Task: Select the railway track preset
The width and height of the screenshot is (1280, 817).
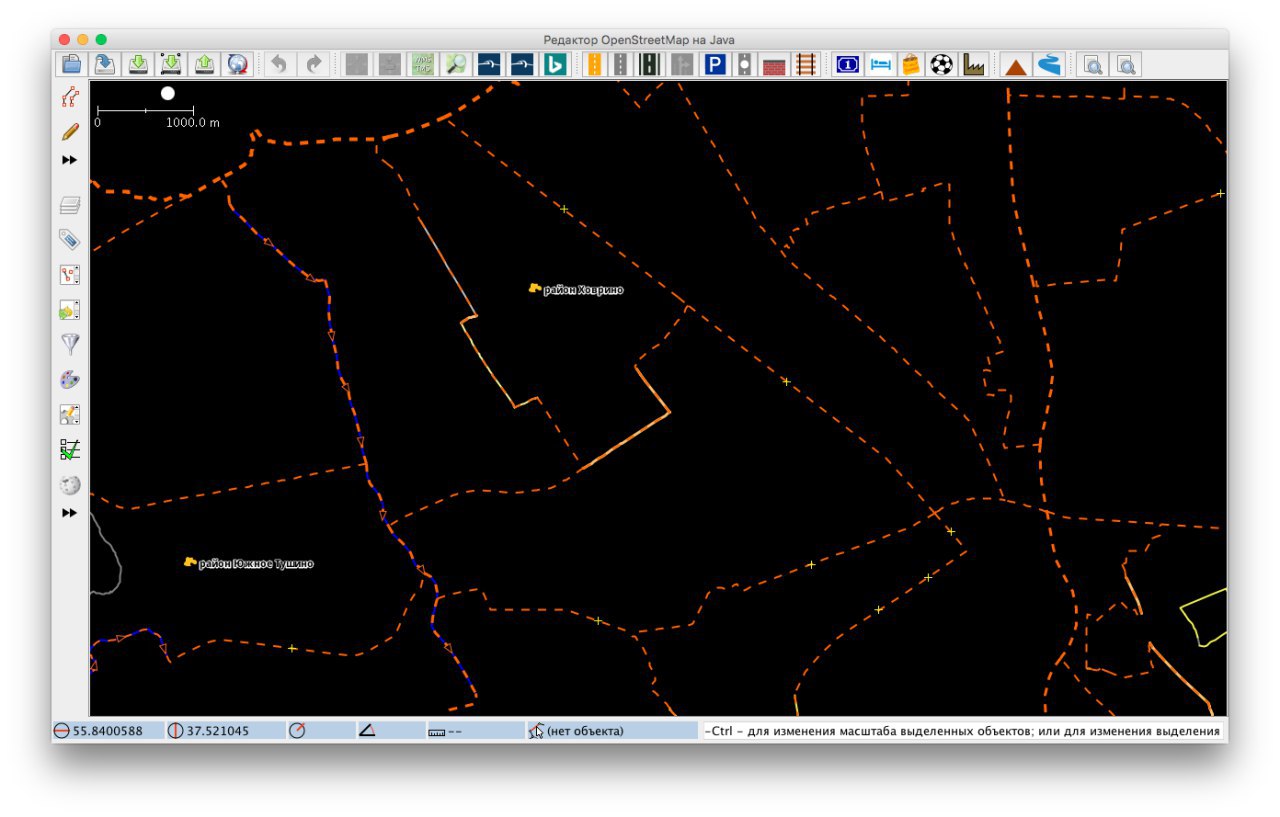Action: (x=805, y=65)
